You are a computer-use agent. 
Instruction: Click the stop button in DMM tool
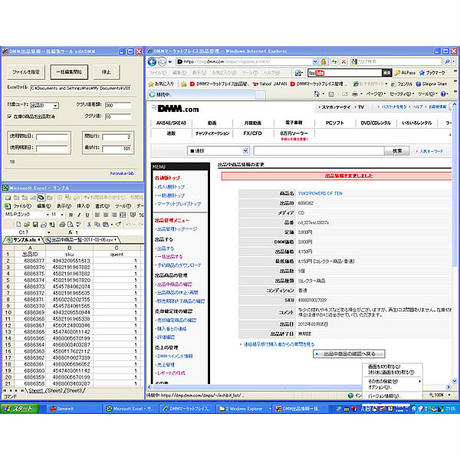[x=106, y=72]
